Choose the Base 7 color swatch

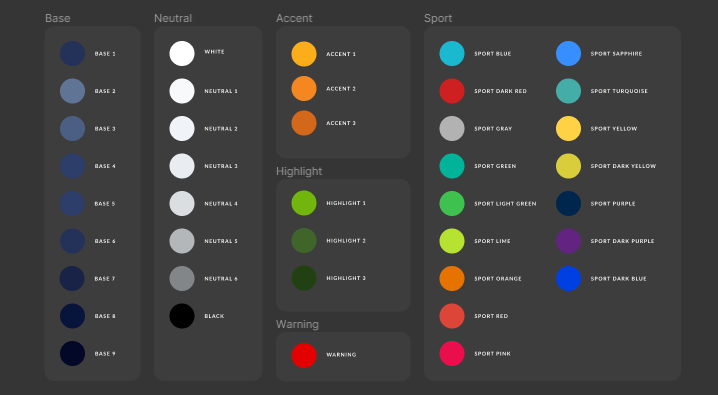(x=72, y=278)
